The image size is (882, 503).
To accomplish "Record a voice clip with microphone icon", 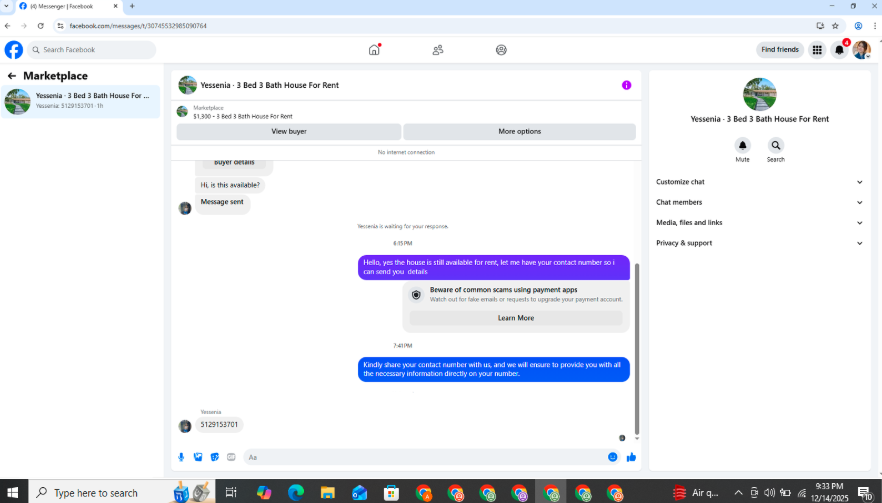I will tap(181, 457).
